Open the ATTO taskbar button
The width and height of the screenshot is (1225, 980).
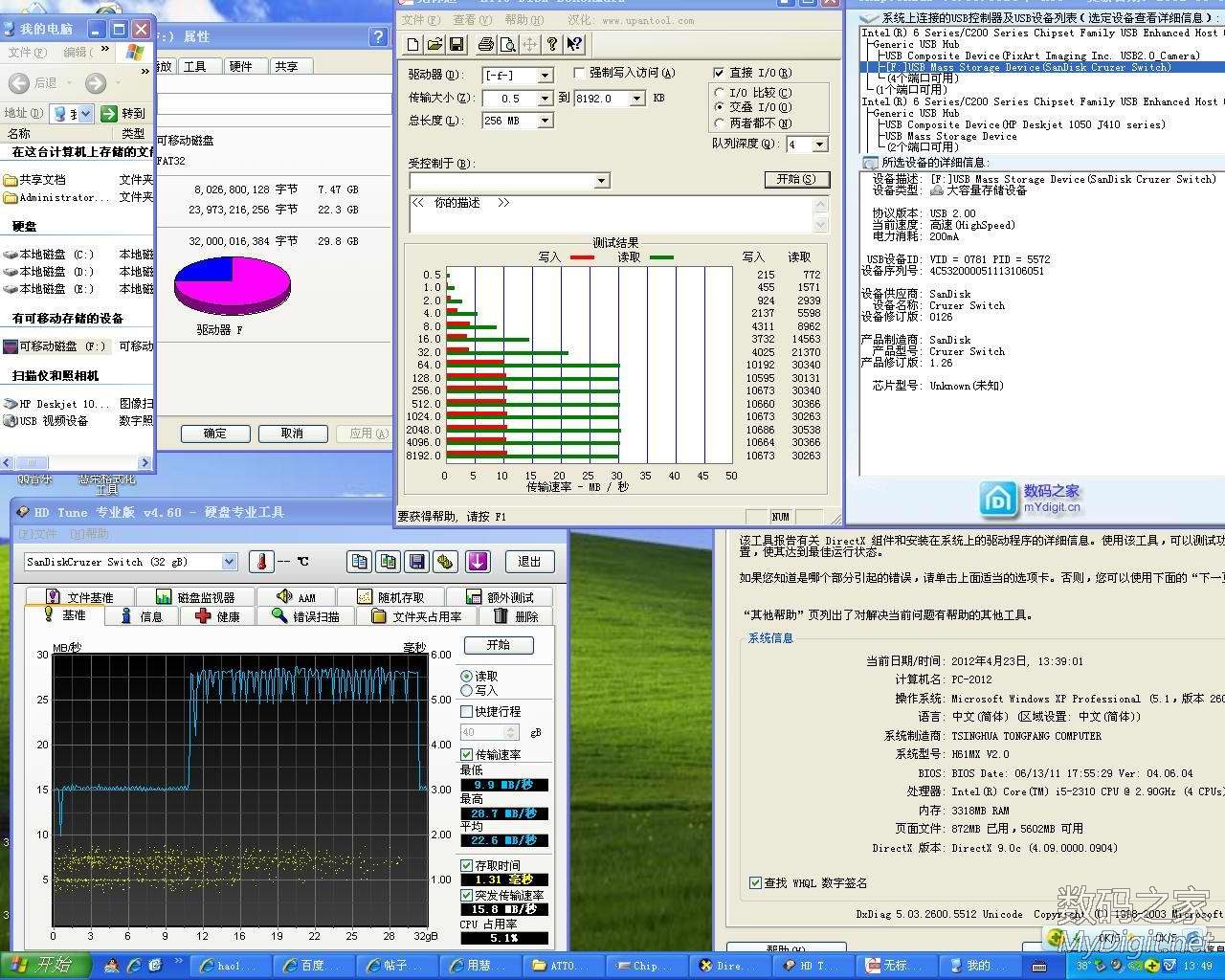click(x=565, y=966)
